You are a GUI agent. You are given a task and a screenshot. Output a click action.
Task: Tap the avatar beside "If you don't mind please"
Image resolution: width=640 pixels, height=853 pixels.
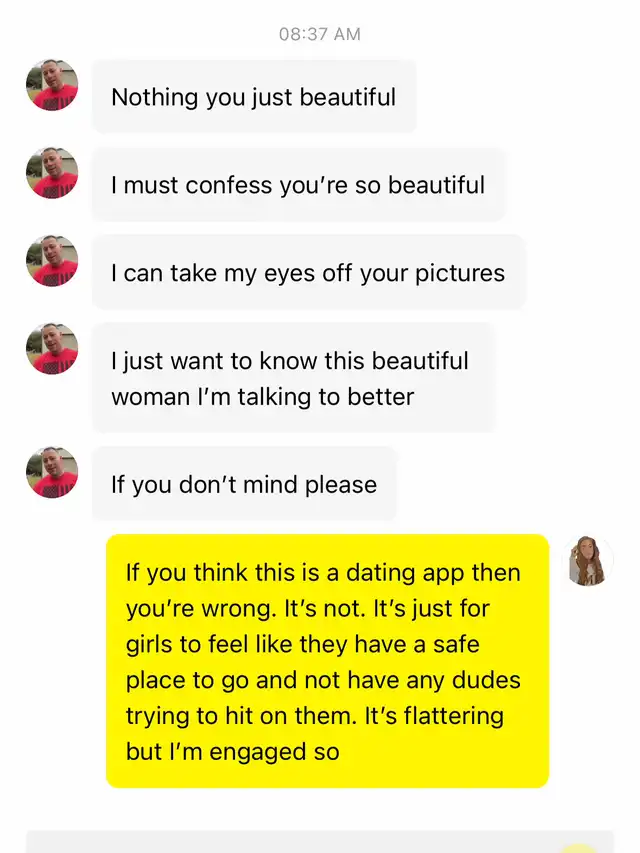pyautogui.click(x=52, y=473)
